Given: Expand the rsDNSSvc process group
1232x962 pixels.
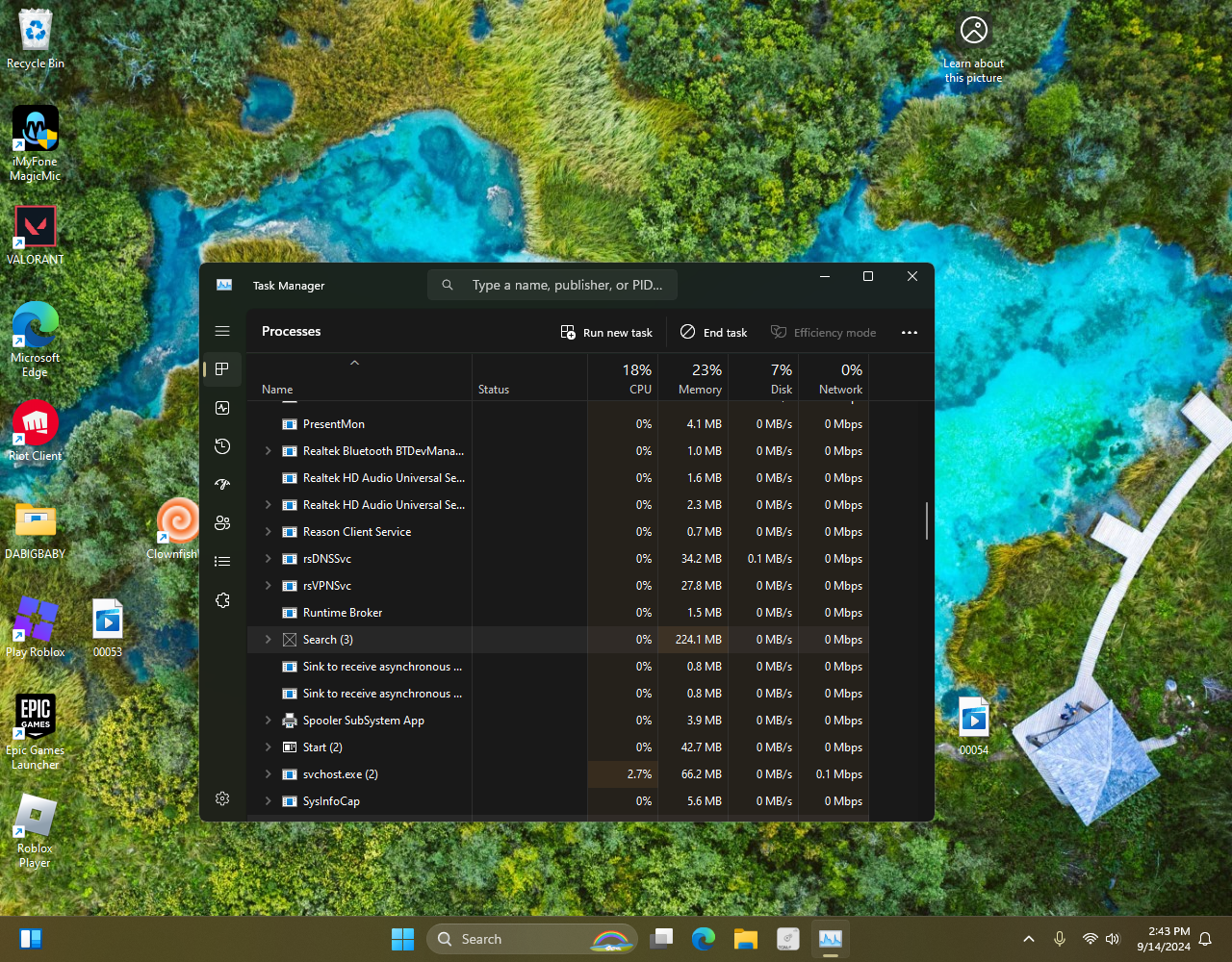Looking at the screenshot, I should point(269,559).
